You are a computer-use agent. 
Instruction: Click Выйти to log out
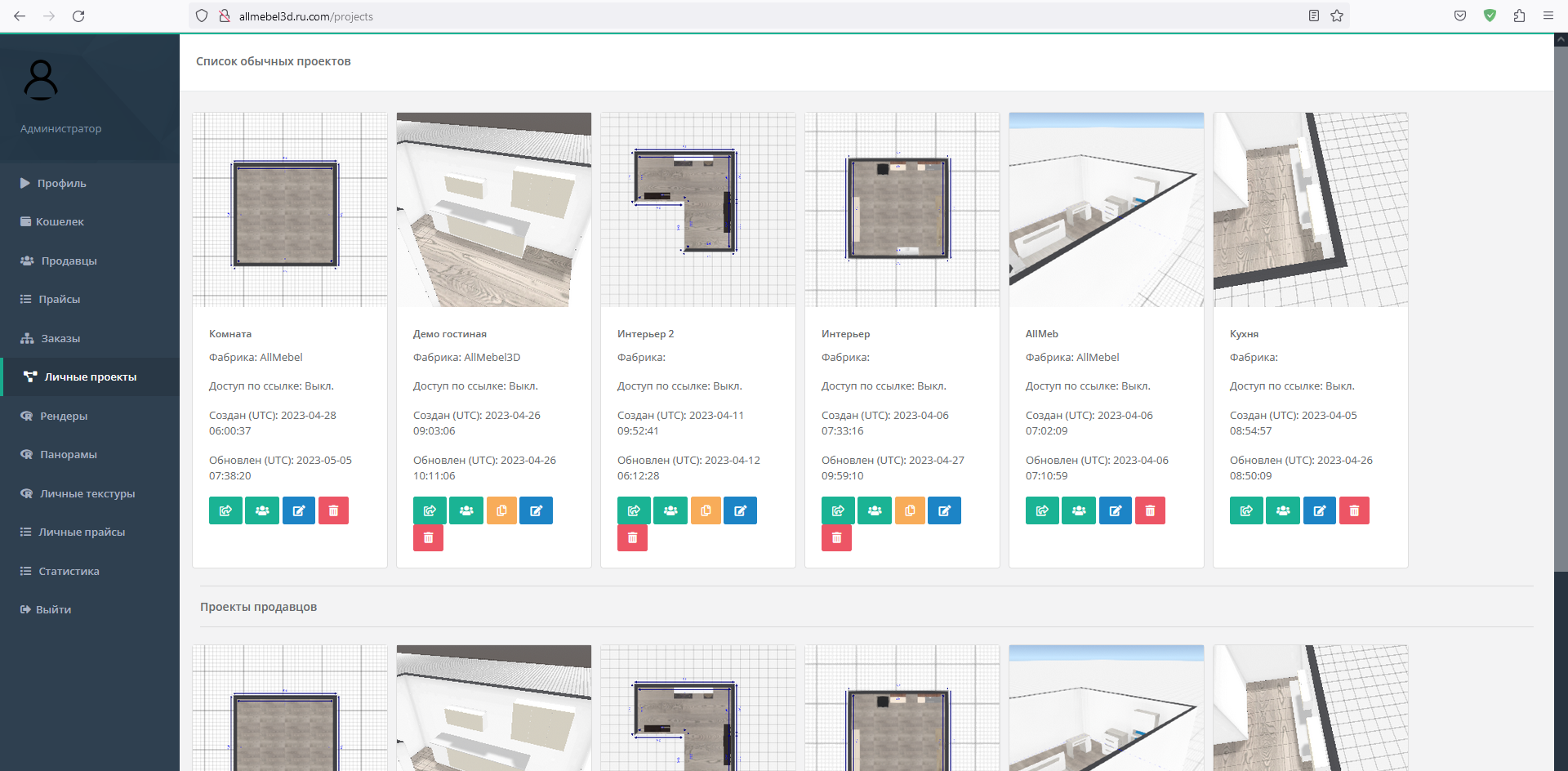pyautogui.click(x=90, y=609)
